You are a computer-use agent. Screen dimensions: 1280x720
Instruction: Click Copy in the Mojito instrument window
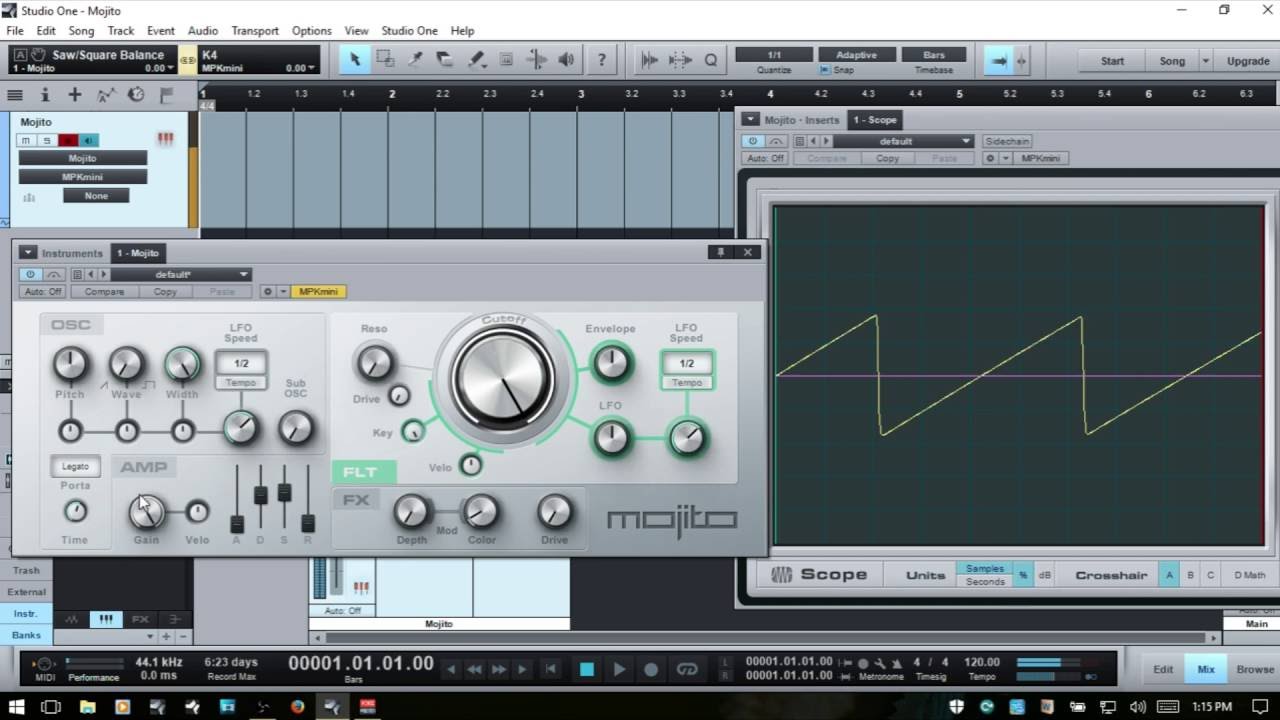pos(165,291)
